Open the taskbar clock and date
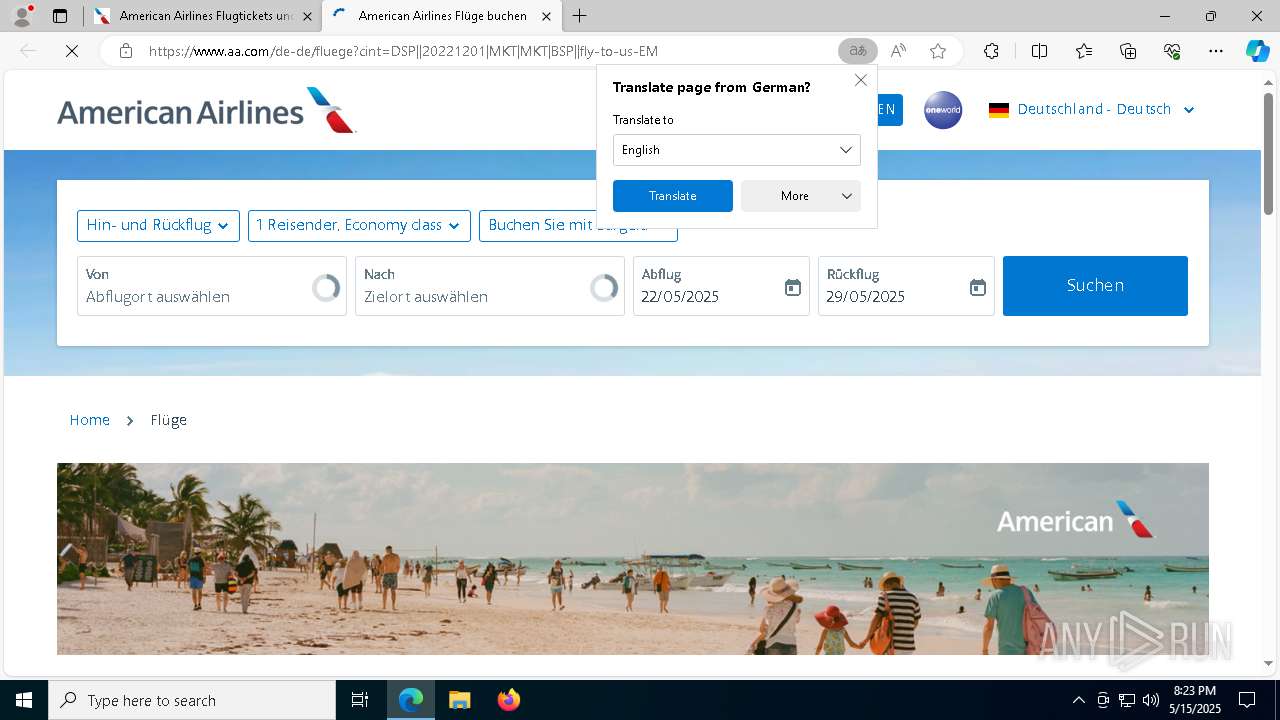Viewport: 1280px width, 720px height. click(x=1194, y=700)
